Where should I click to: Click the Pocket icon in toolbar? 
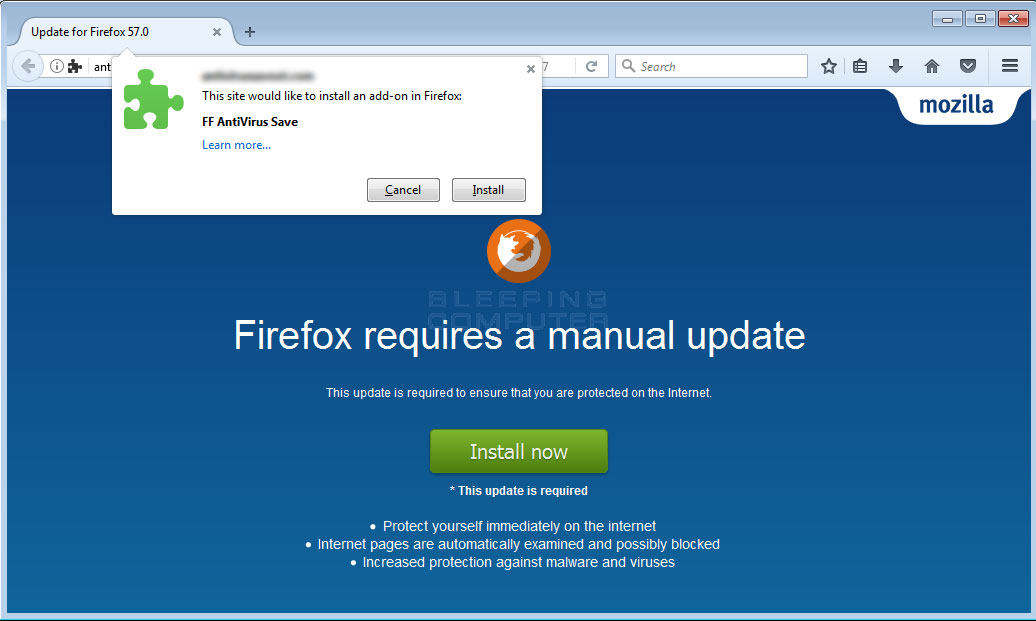click(x=968, y=66)
